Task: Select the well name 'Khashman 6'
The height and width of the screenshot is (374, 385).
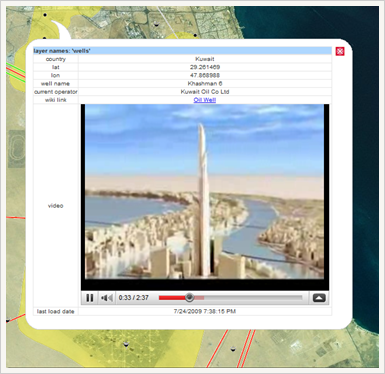Action: coord(205,83)
